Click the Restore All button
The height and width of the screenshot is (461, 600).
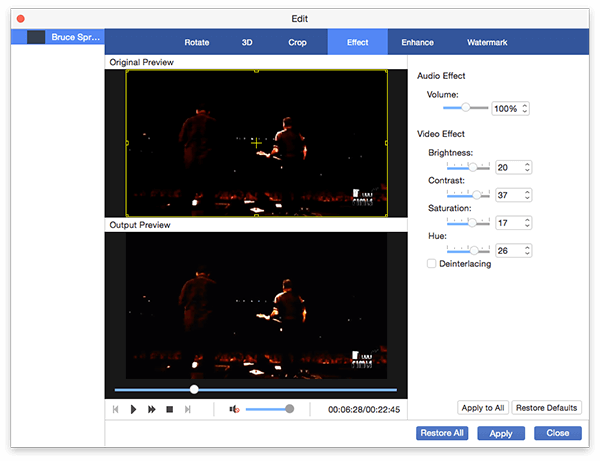pyautogui.click(x=442, y=433)
